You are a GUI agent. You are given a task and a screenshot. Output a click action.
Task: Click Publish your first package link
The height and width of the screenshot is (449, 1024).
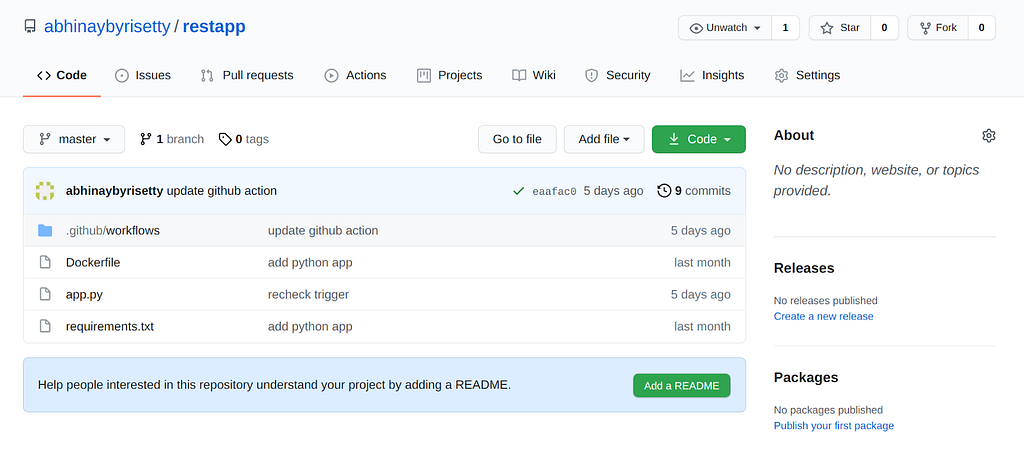834,426
